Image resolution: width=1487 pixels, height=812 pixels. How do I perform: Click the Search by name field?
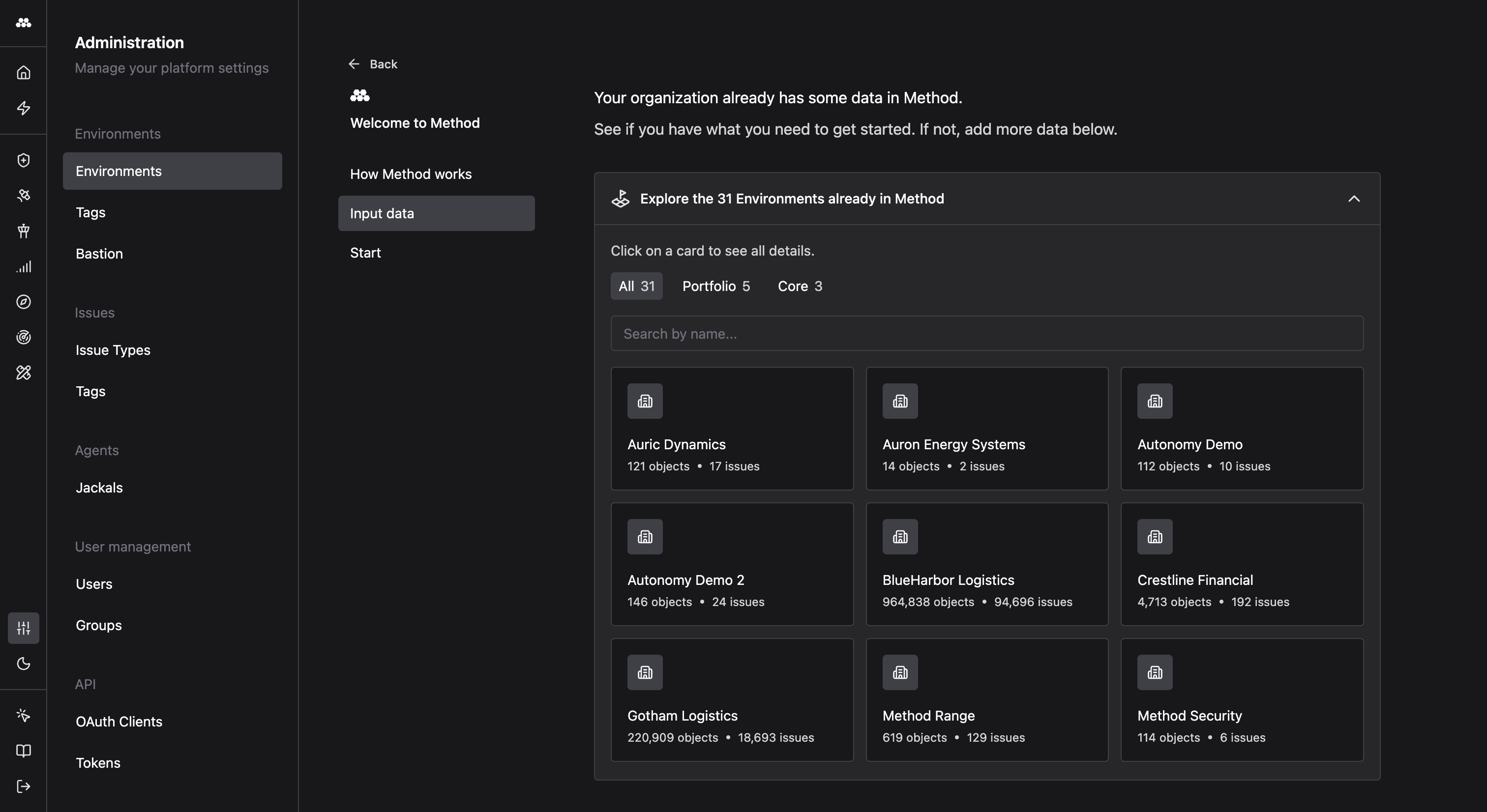tap(987, 334)
